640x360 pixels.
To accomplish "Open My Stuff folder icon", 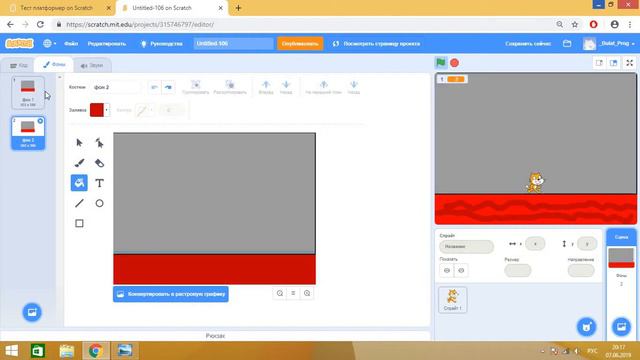I will [567, 43].
